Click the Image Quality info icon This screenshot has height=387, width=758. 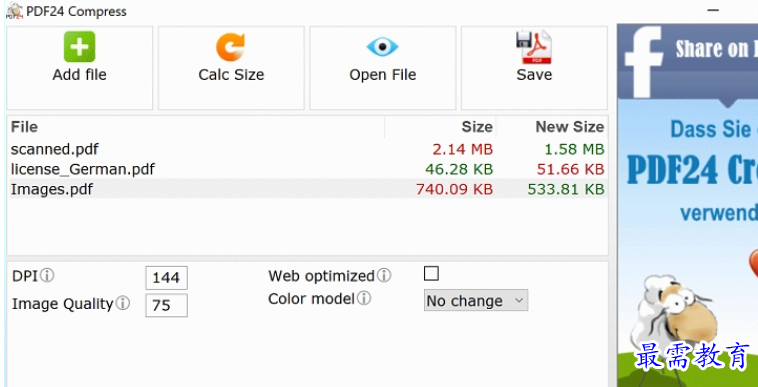coord(123,304)
